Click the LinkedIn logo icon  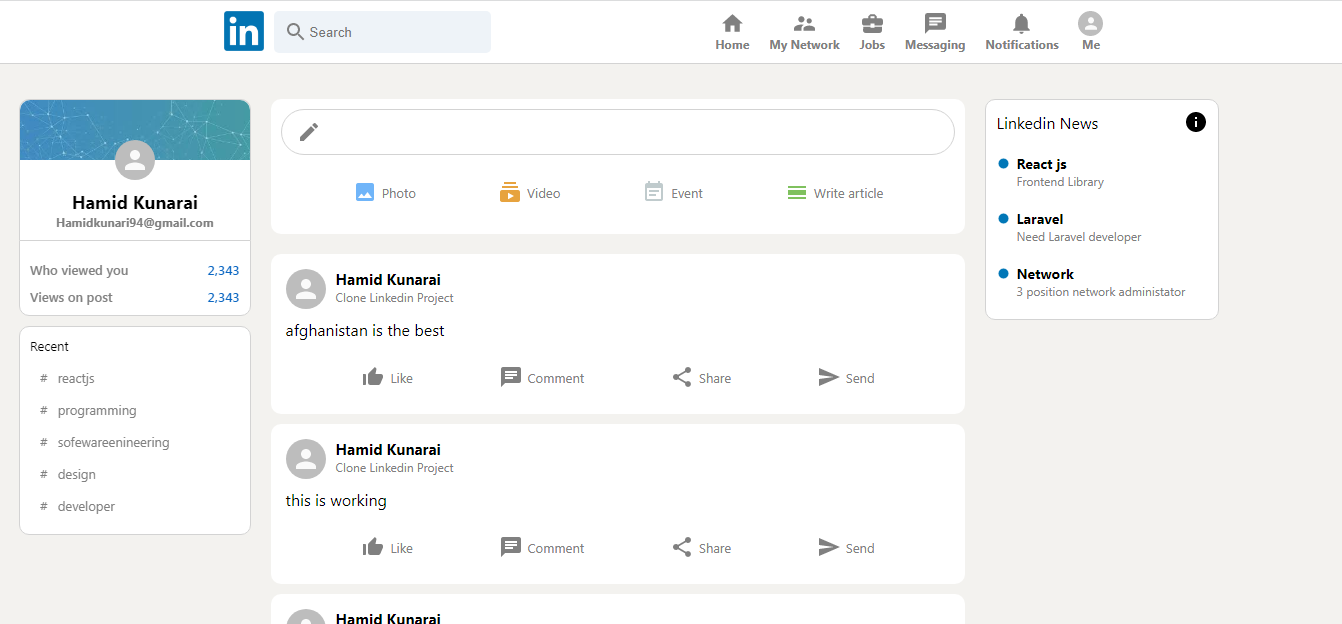coord(244,32)
